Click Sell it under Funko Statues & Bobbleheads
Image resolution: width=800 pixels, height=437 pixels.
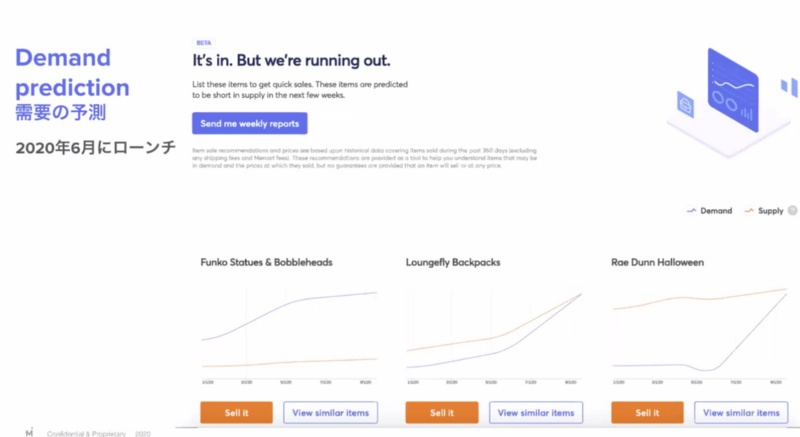(x=237, y=412)
